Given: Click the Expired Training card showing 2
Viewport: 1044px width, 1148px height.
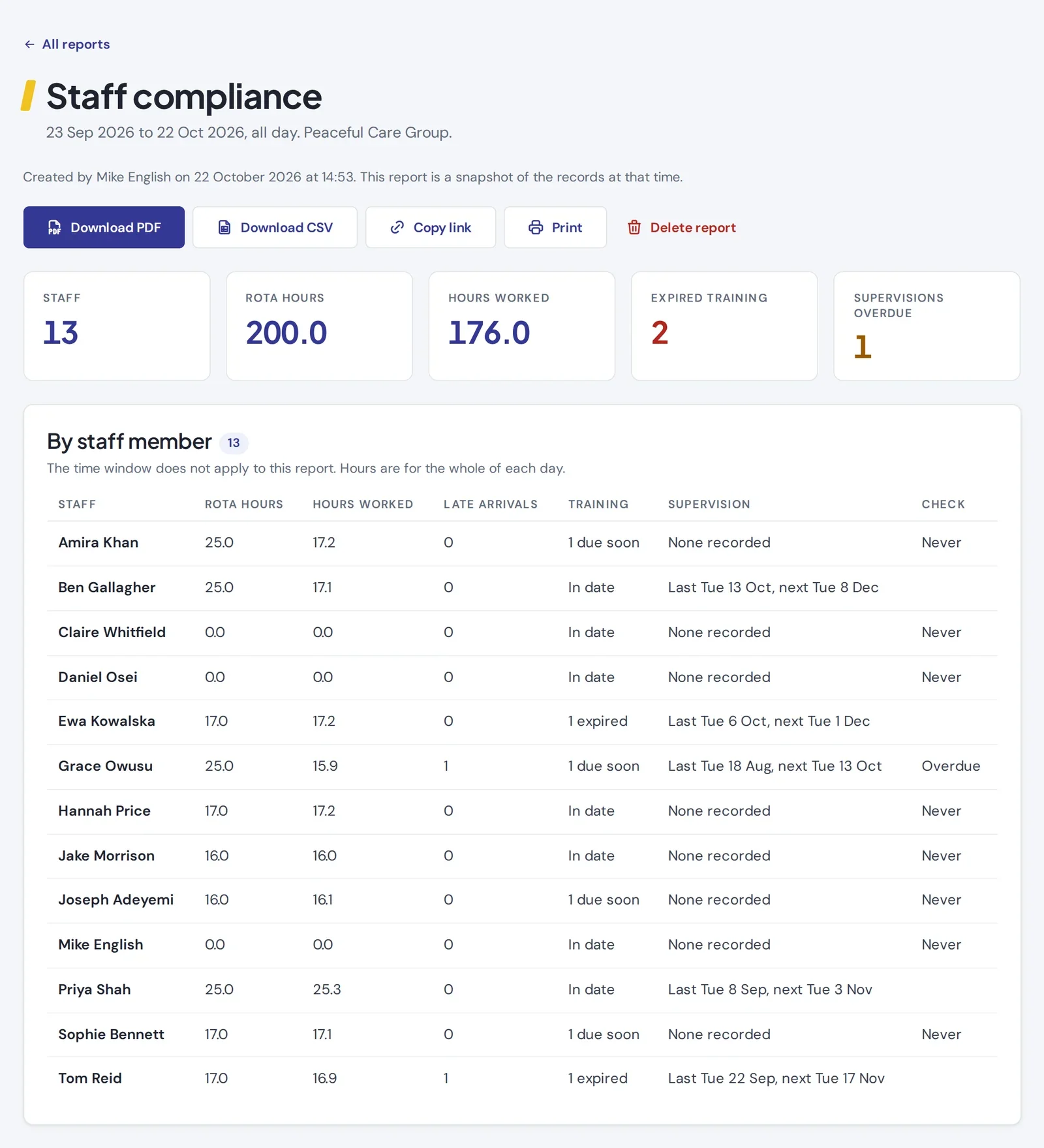Looking at the screenshot, I should 724,326.
